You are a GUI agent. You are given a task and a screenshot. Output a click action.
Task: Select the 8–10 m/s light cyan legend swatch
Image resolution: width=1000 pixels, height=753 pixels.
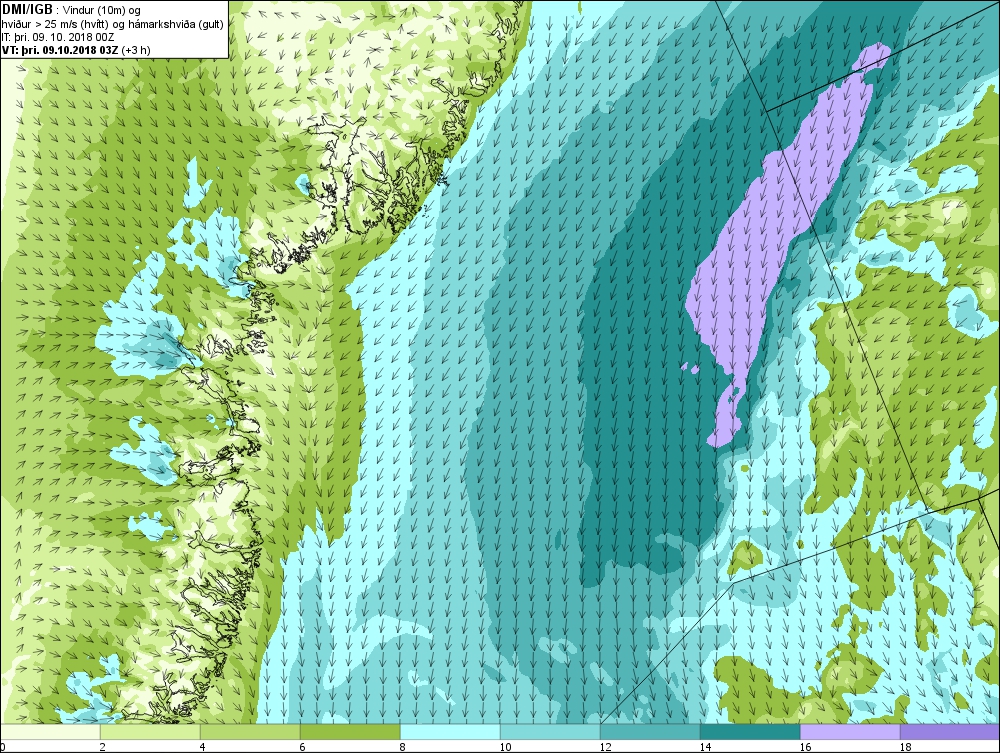[450, 732]
